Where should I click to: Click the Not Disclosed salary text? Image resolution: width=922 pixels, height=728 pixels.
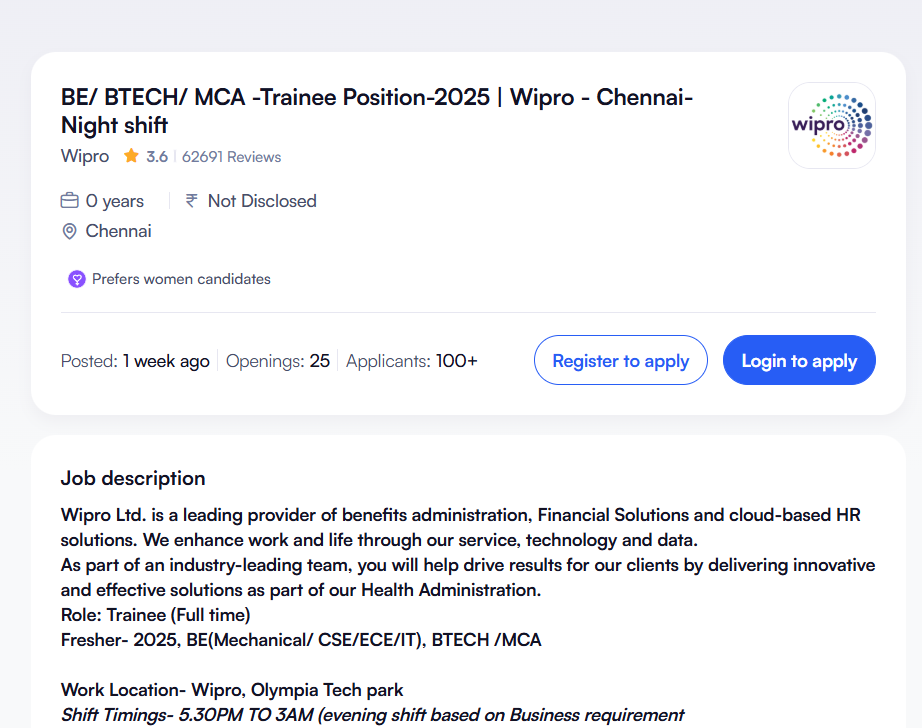(262, 201)
